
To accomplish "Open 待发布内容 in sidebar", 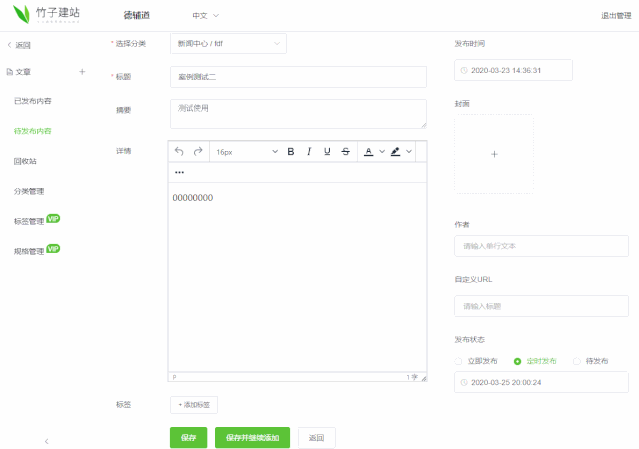I will point(33,131).
